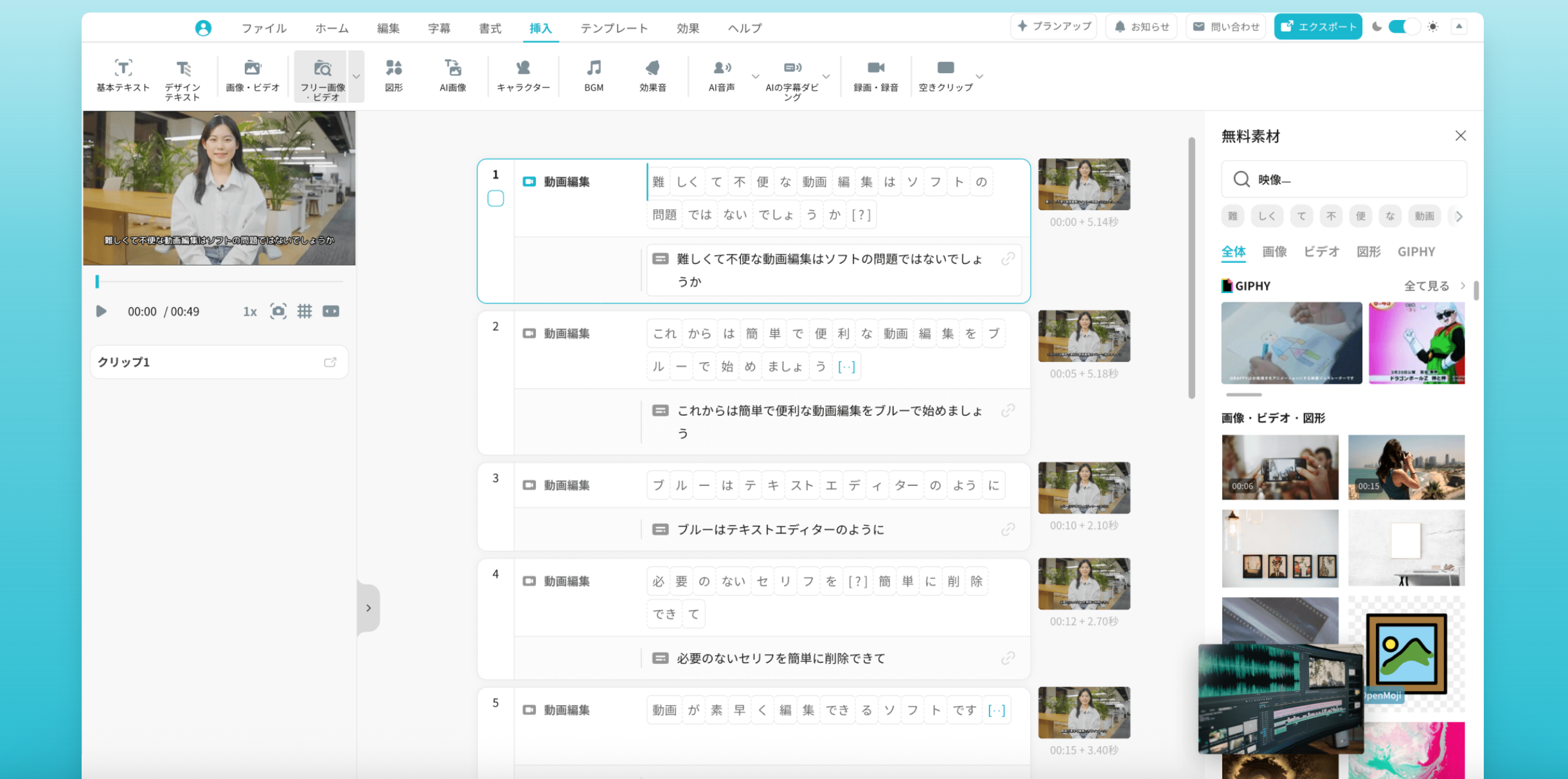Select the 不 keyword tag

coord(1331,216)
